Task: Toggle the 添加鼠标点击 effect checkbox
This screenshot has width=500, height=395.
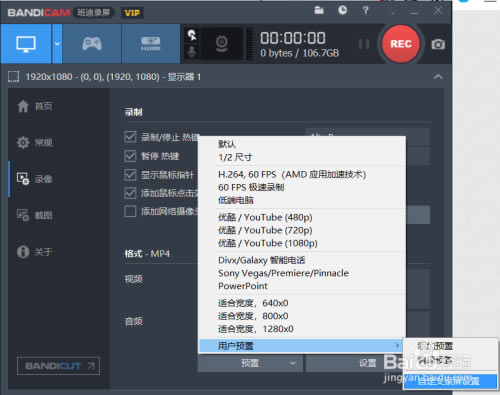Action: (x=130, y=193)
